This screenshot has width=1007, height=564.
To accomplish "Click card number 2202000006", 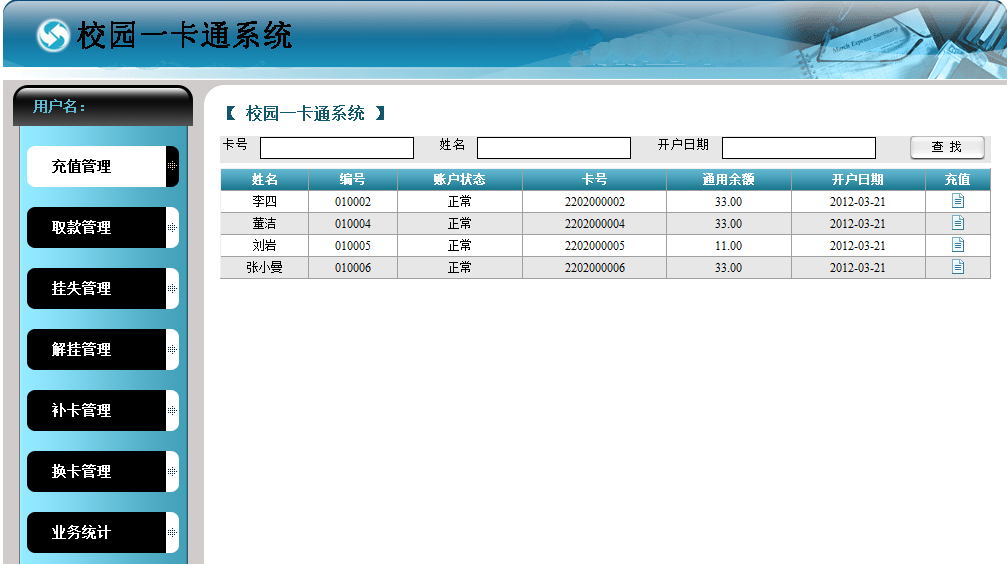I will (x=594, y=267).
